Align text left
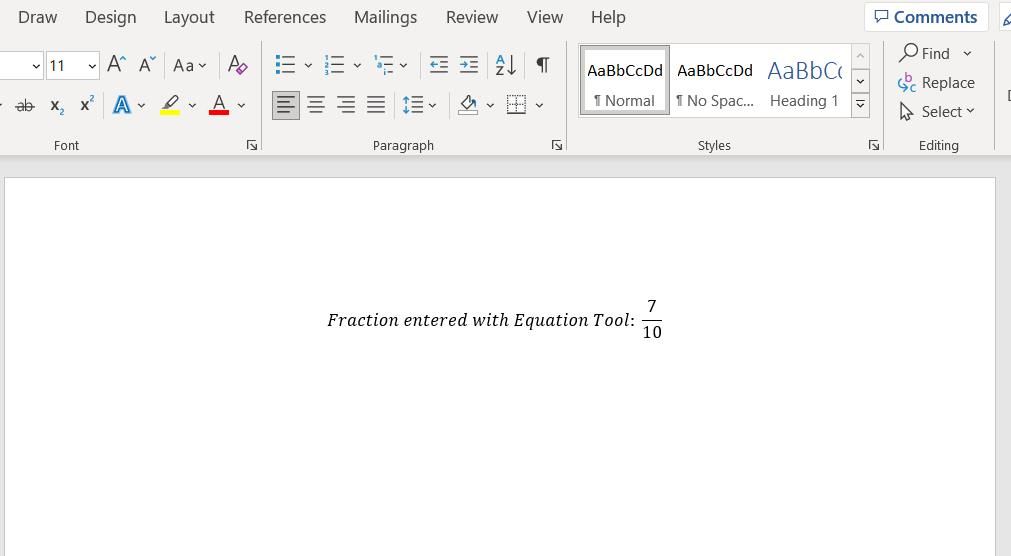 [286, 104]
